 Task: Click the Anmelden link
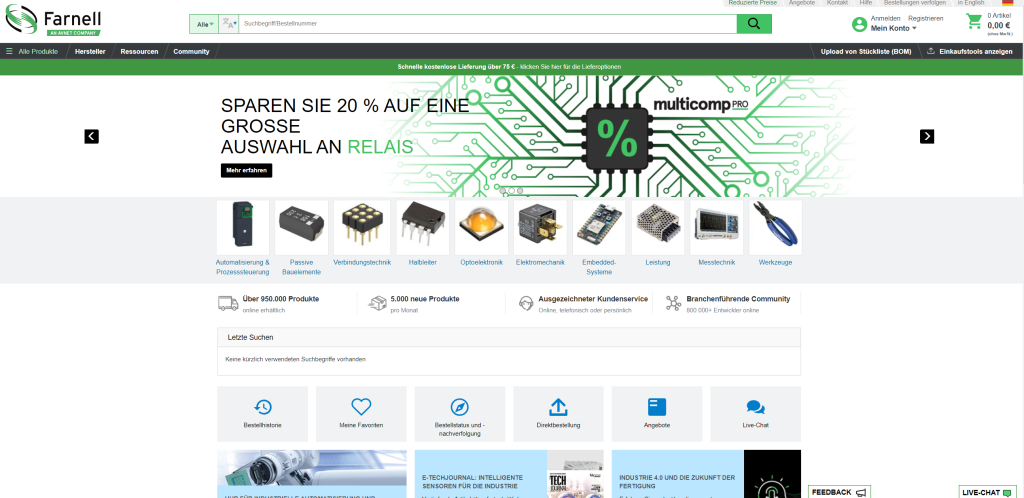point(886,18)
